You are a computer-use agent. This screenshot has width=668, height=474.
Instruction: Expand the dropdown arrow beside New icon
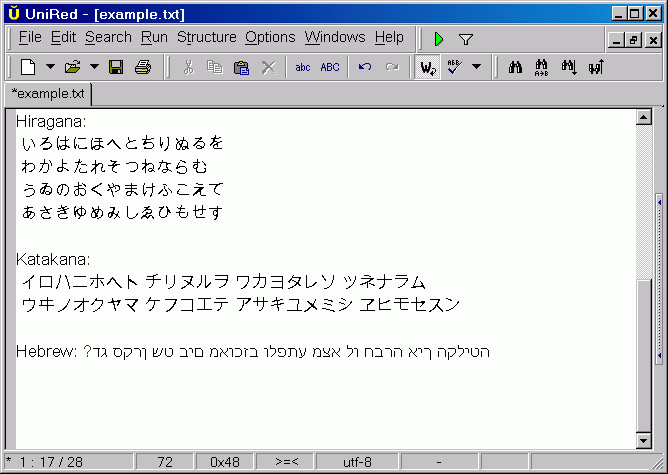[50, 67]
